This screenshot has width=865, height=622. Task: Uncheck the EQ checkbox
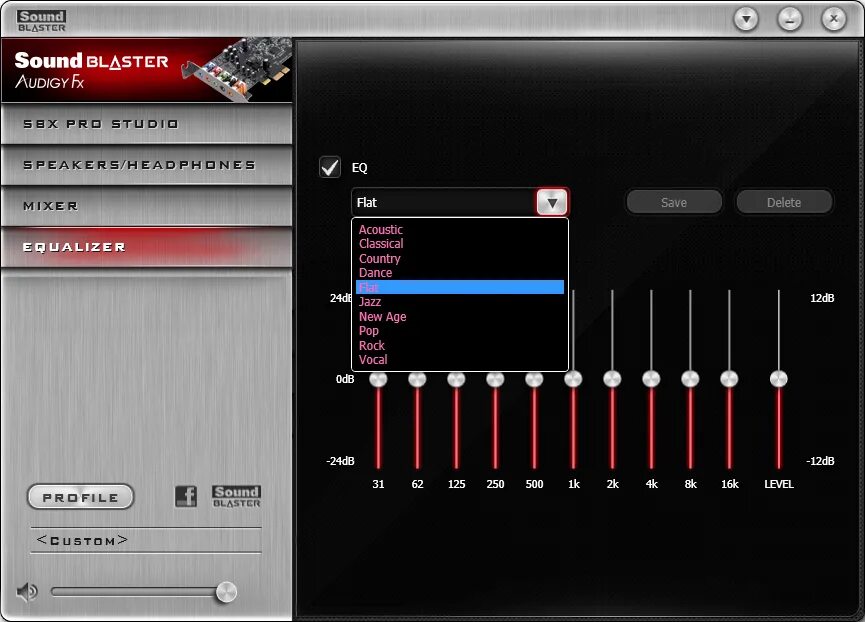[330, 167]
